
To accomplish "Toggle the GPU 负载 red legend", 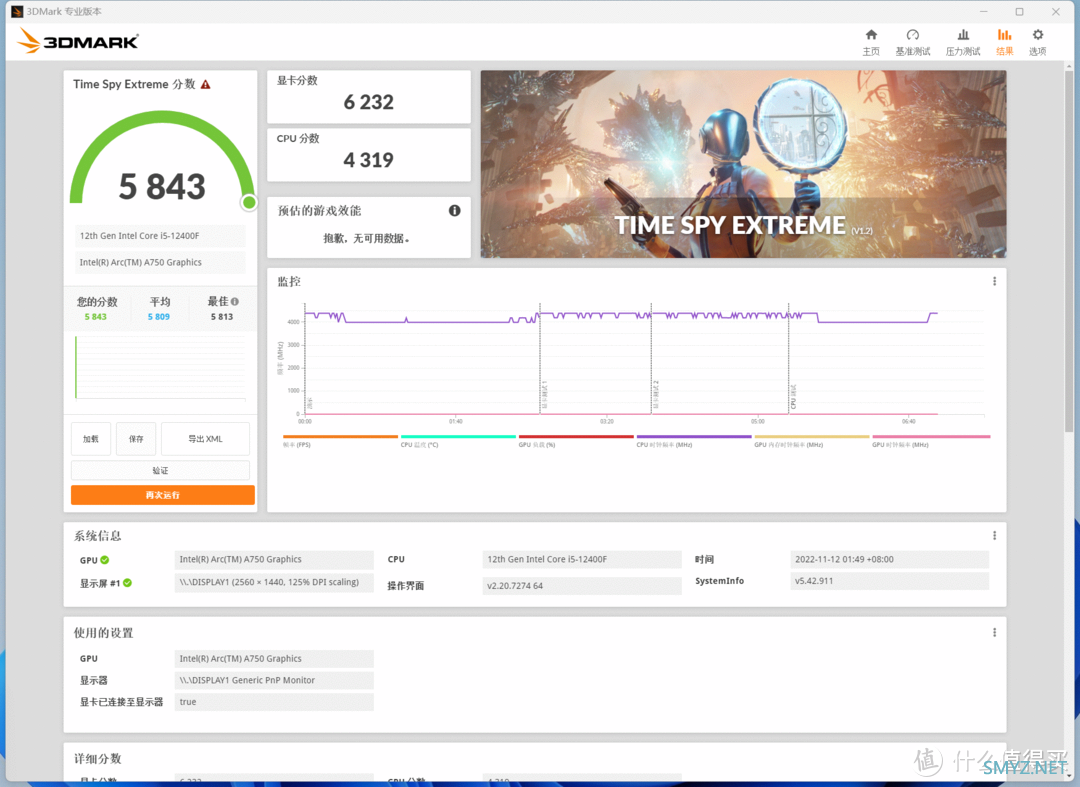I will (x=576, y=441).
